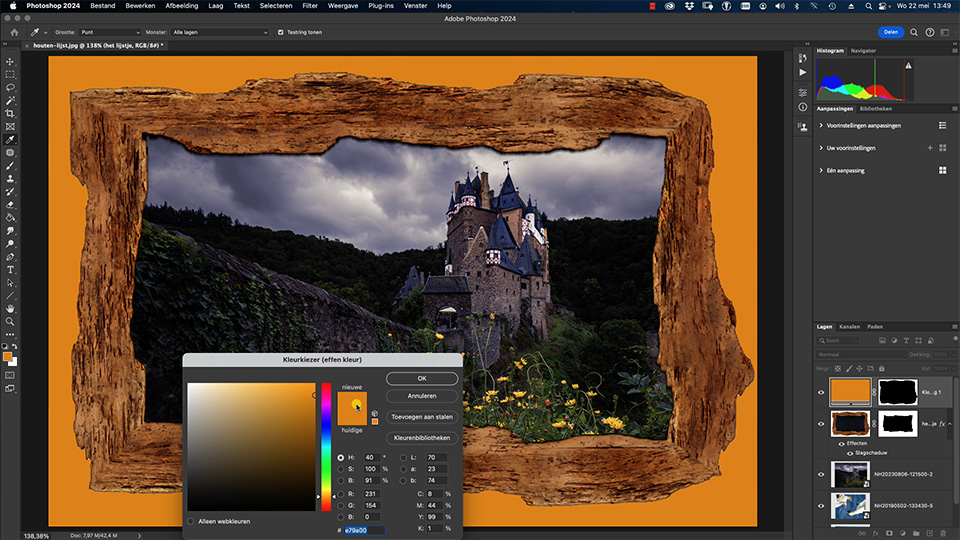Image resolution: width=960 pixels, height=540 pixels.
Task: Select the Magic Wand tool
Action: (x=10, y=100)
